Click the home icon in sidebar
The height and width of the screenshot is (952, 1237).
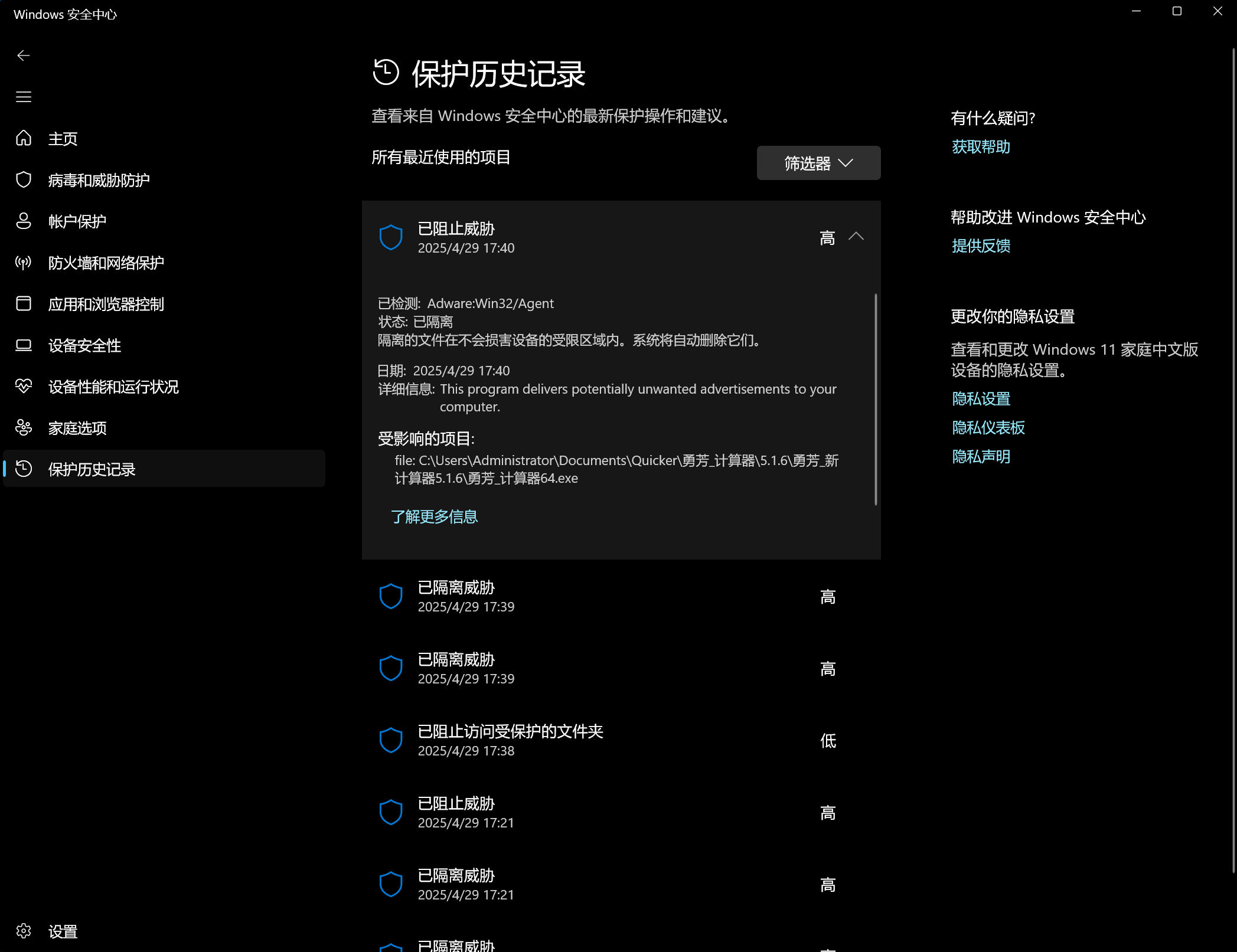[x=24, y=138]
